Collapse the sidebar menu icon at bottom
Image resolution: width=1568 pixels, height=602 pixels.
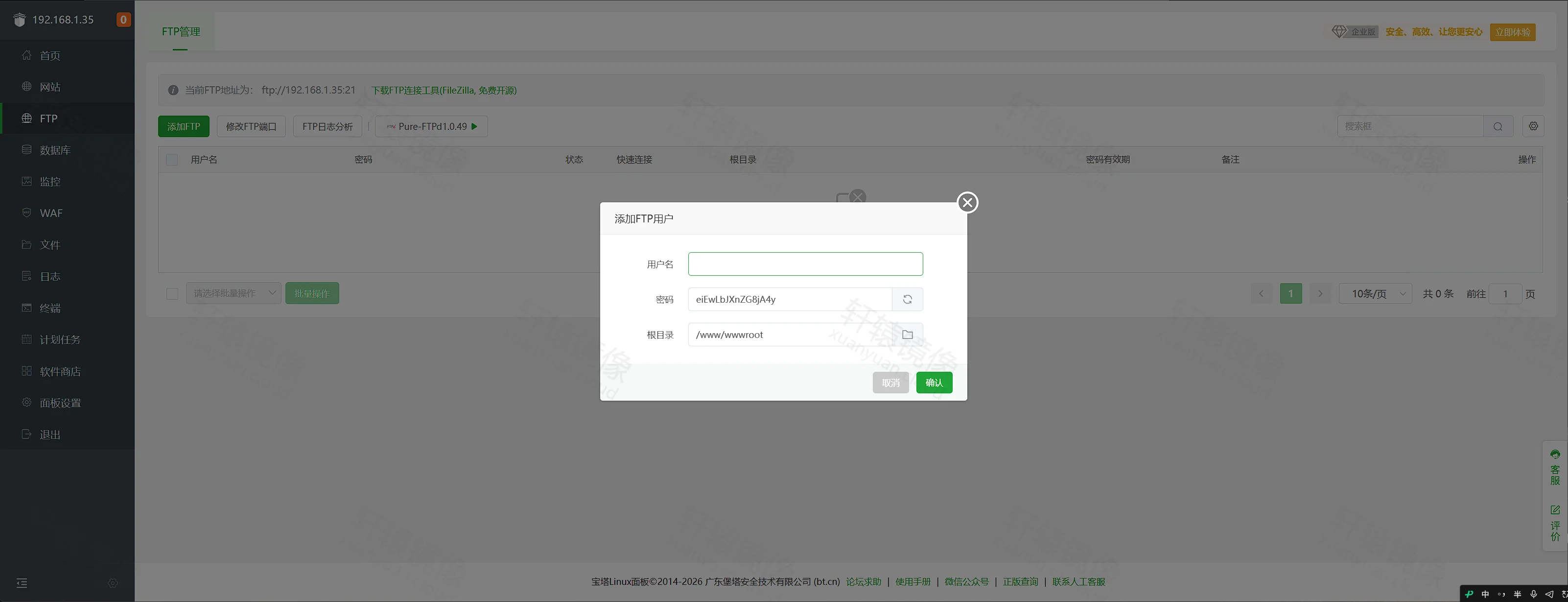click(22, 583)
